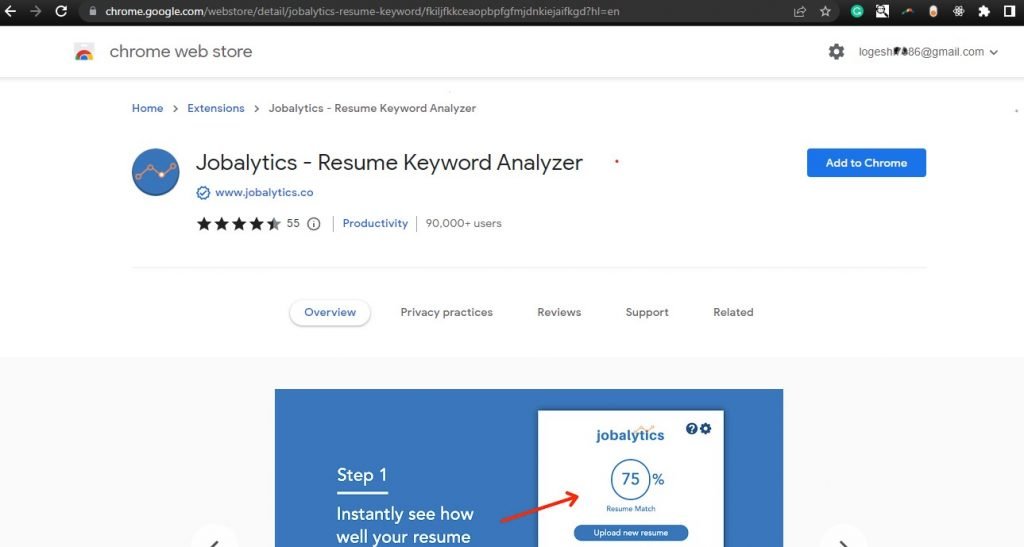Go back with the browser back arrow
Image resolution: width=1024 pixels, height=547 pixels.
pos(10,11)
